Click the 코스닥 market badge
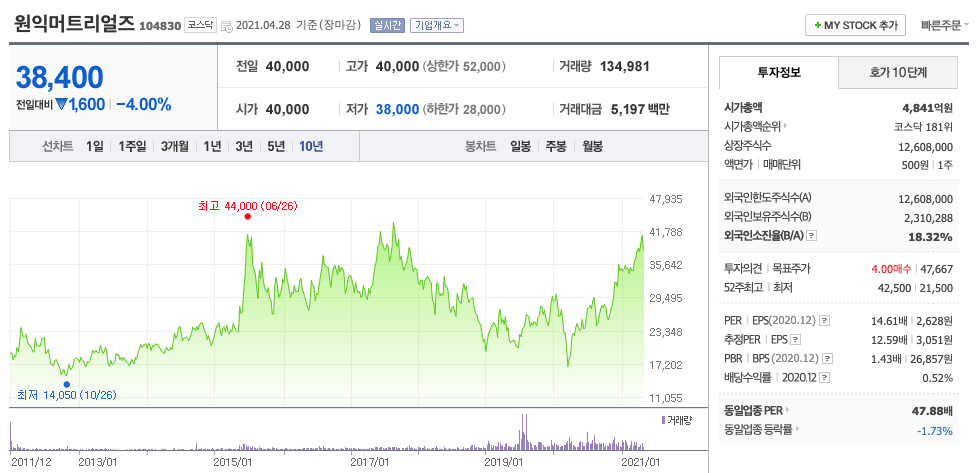Screen dimensions: 978x473 [x=200, y=26]
